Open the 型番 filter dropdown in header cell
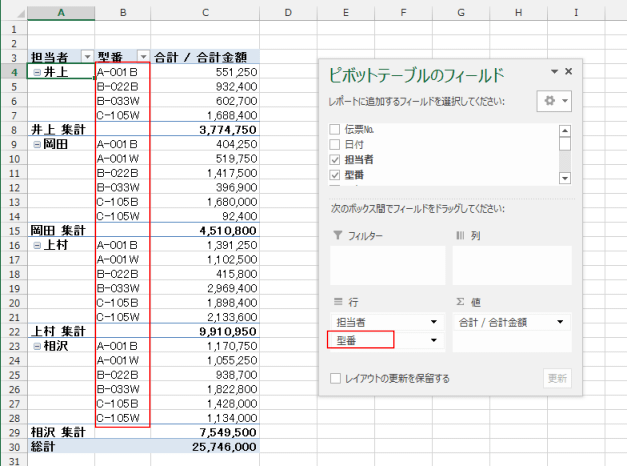This screenshot has height=466, width=627. tap(143, 57)
